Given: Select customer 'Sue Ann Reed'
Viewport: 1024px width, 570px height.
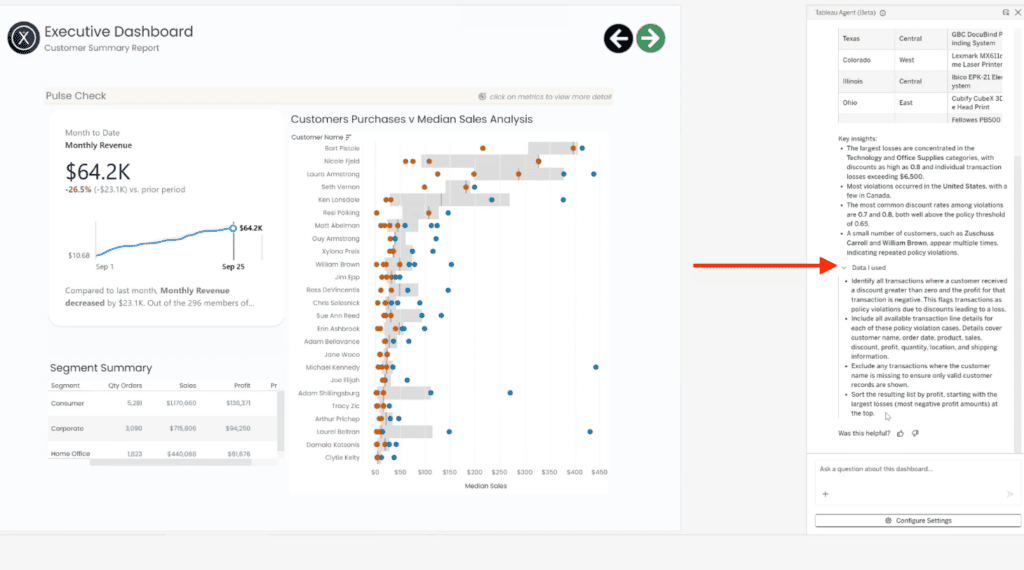Looking at the screenshot, I should 338,316.
